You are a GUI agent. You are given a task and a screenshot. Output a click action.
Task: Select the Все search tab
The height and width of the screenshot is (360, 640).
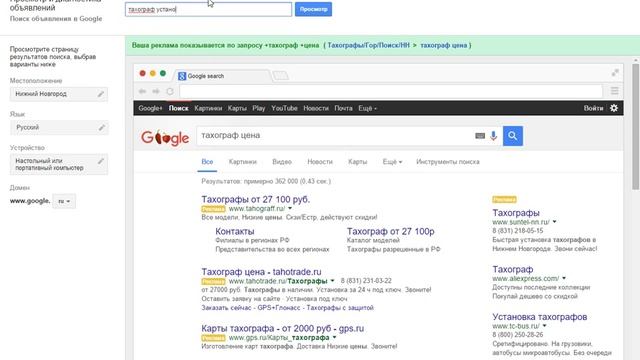(x=207, y=162)
